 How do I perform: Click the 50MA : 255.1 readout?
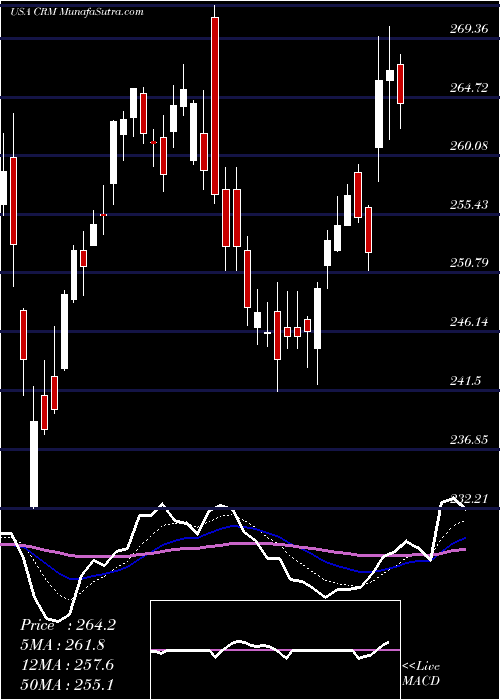(x=67, y=685)
